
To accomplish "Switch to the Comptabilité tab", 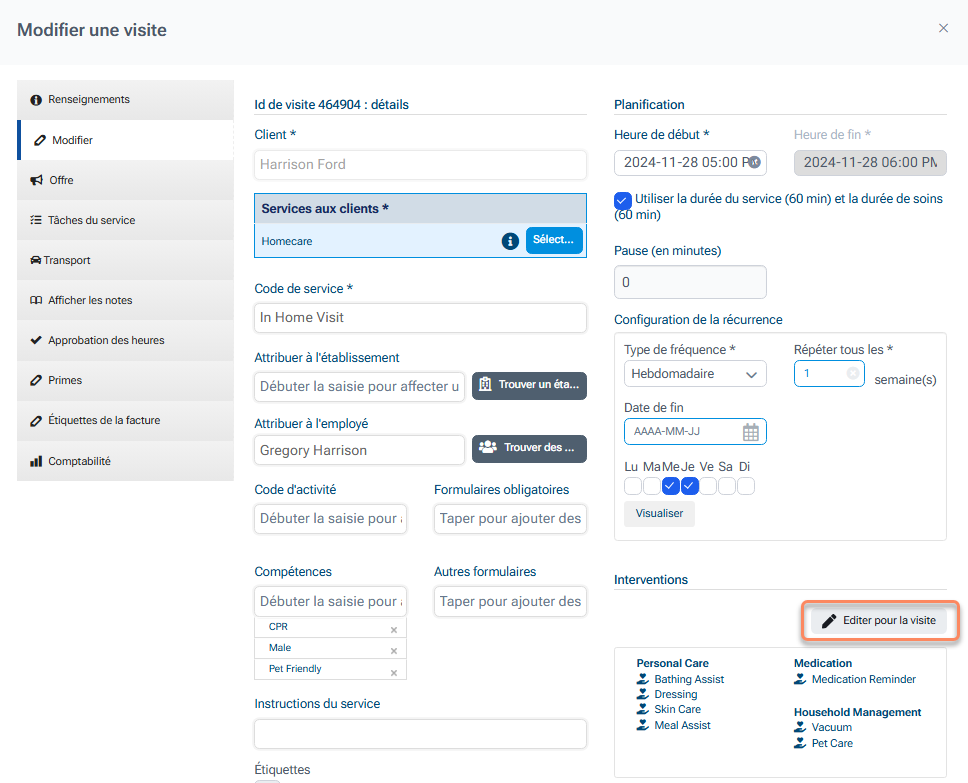I will point(79,461).
